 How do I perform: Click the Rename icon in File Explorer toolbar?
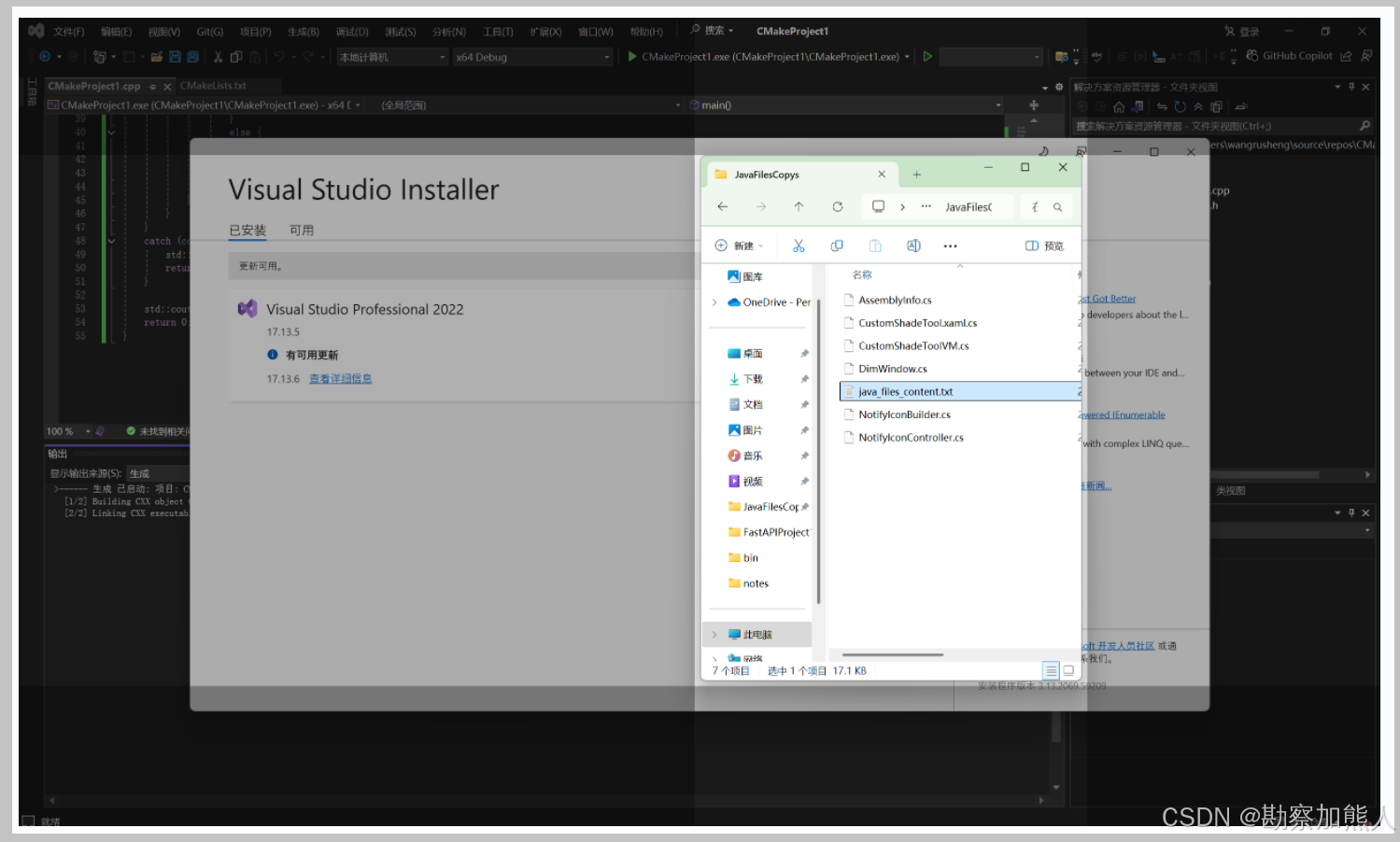point(913,246)
